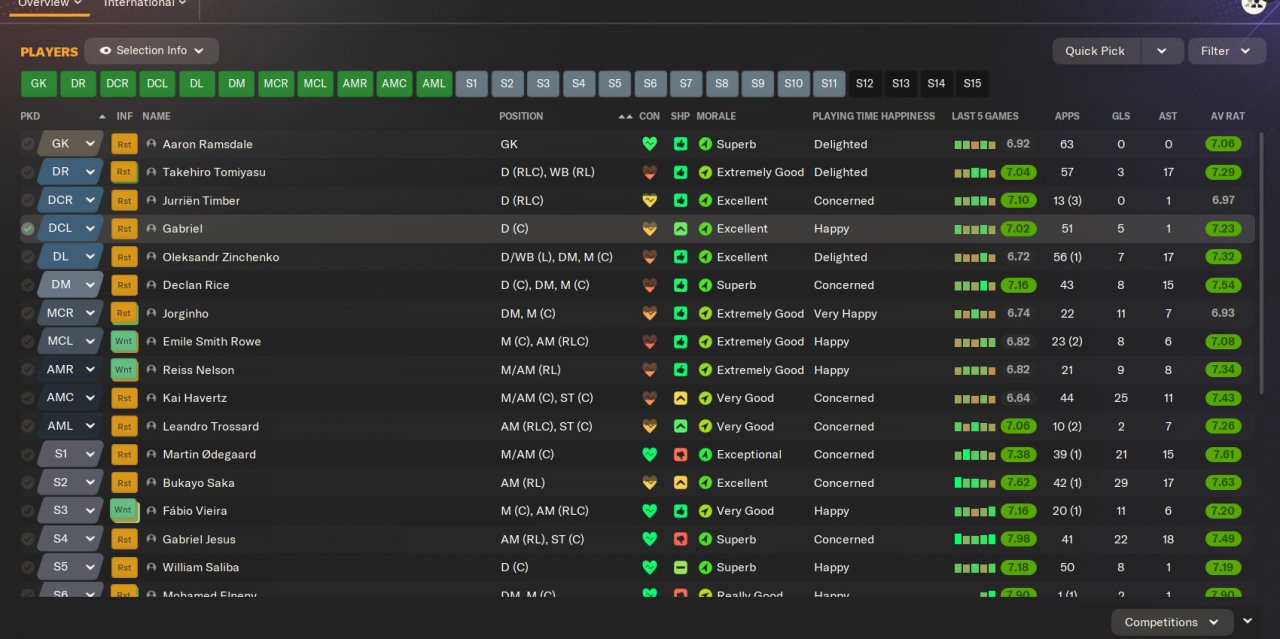Select the S1 substitute chip
This screenshot has height=639, width=1280.
pos(471,84)
